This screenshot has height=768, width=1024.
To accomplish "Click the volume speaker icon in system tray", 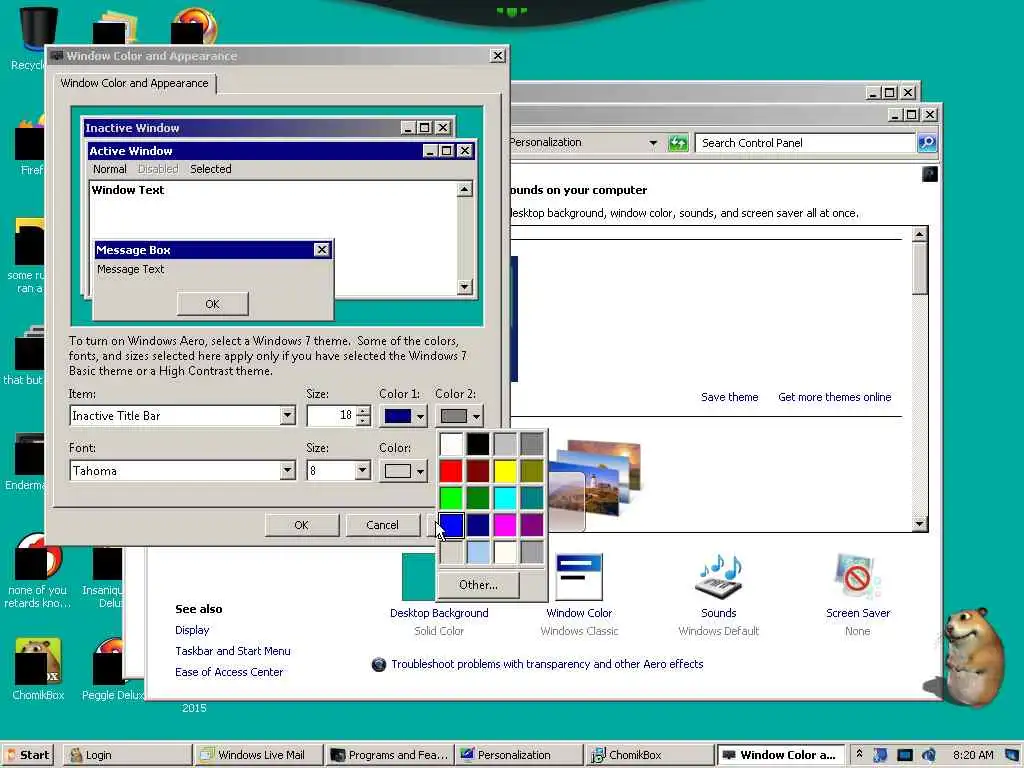I will [x=928, y=755].
